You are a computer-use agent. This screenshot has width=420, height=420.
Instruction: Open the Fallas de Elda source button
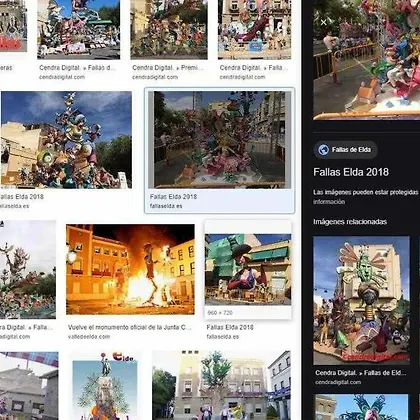345,150
